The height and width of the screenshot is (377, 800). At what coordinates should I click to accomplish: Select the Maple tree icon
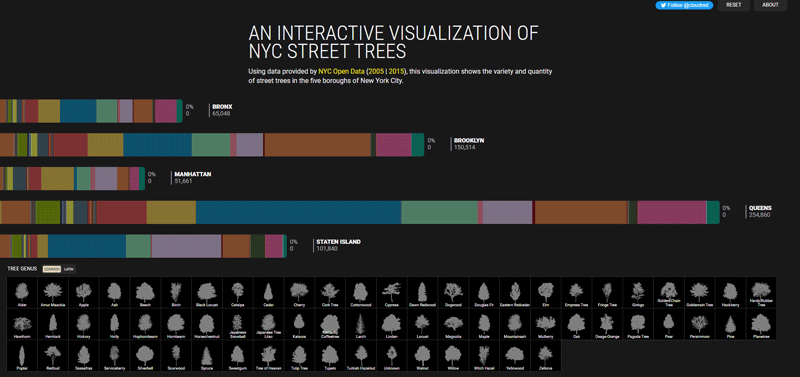click(484, 324)
